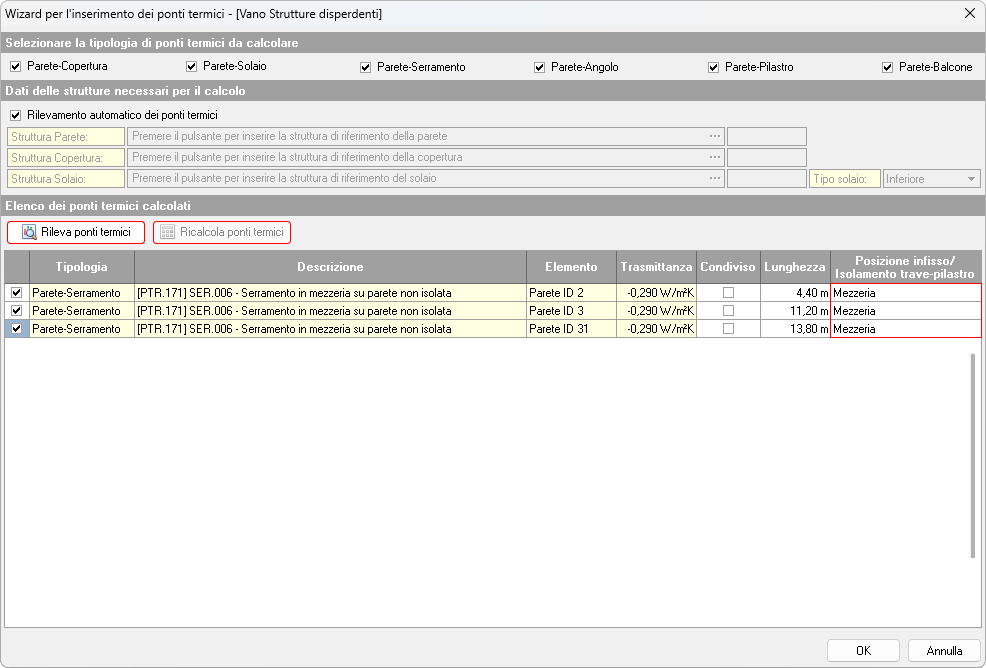Uncheck the Parete-Copertura checkbox
Screen dimensions: 986x668
(x=16, y=67)
